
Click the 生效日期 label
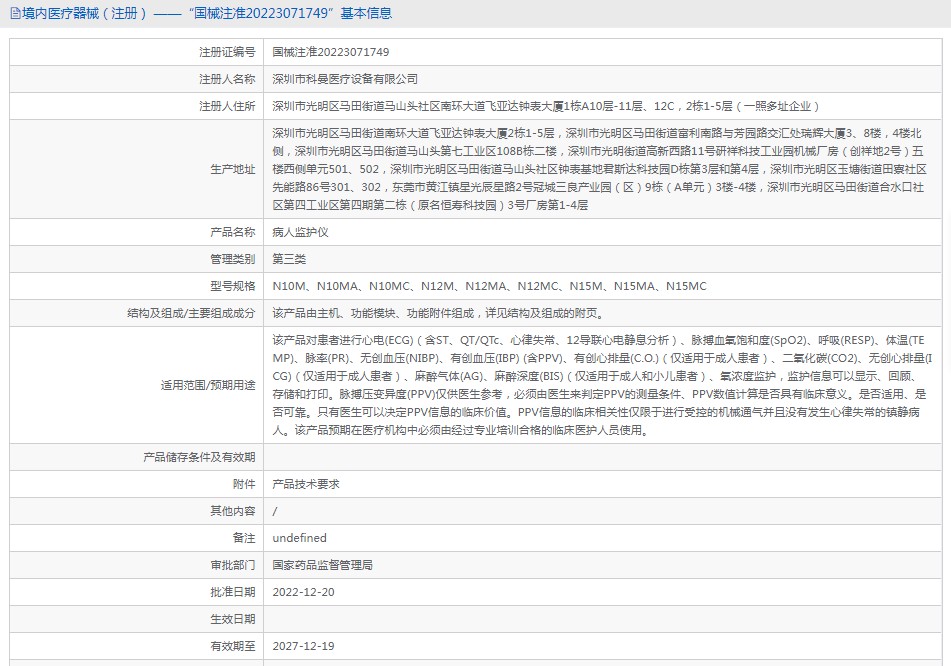[233, 619]
